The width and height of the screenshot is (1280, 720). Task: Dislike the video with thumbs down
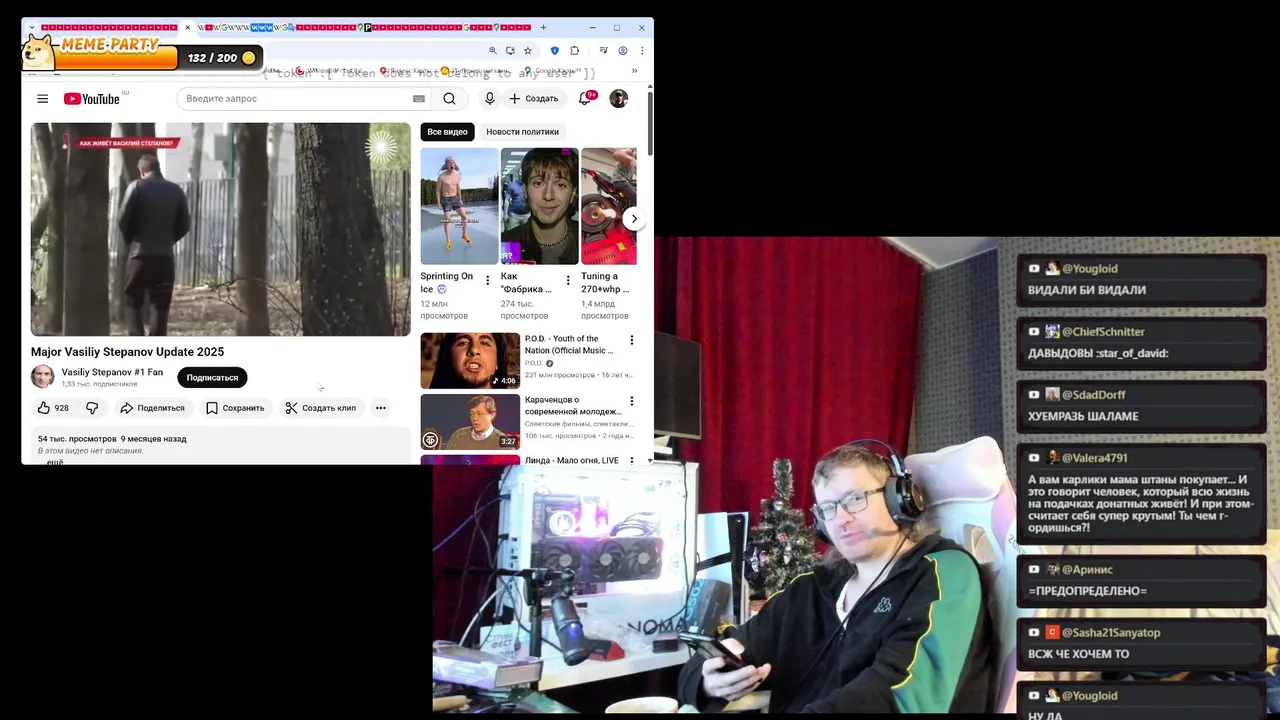click(92, 408)
